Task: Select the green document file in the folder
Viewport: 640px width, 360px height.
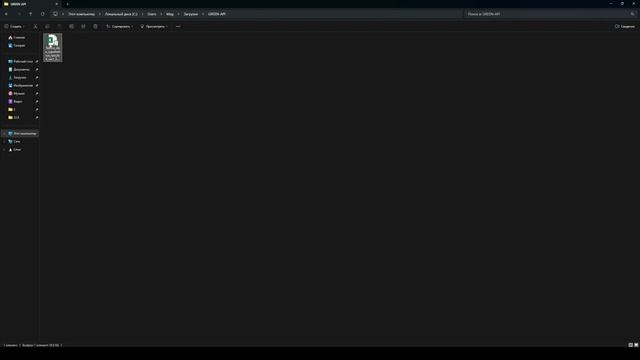Action: 53,47
